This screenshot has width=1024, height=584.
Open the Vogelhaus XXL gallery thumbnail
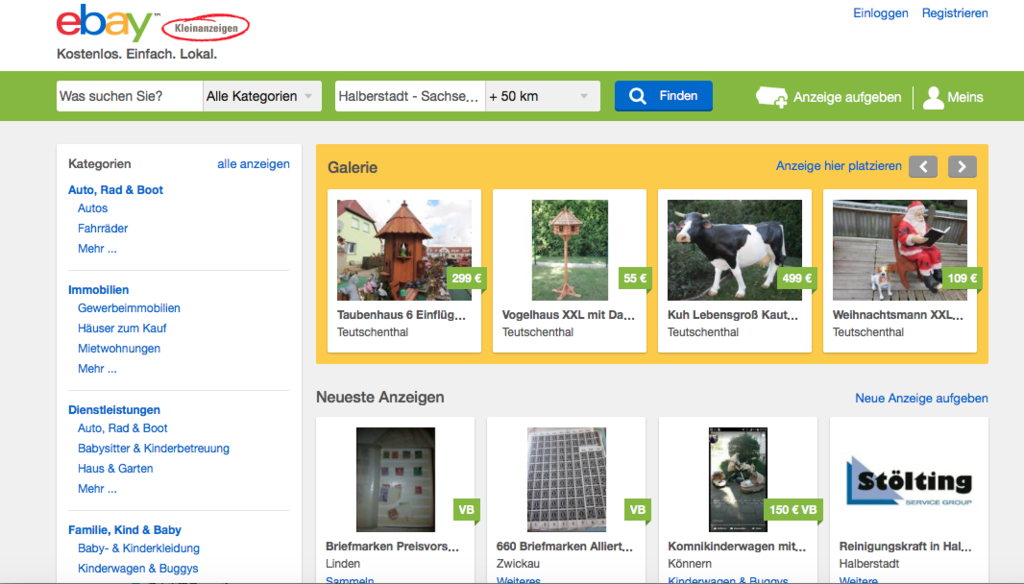tap(569, 250)
